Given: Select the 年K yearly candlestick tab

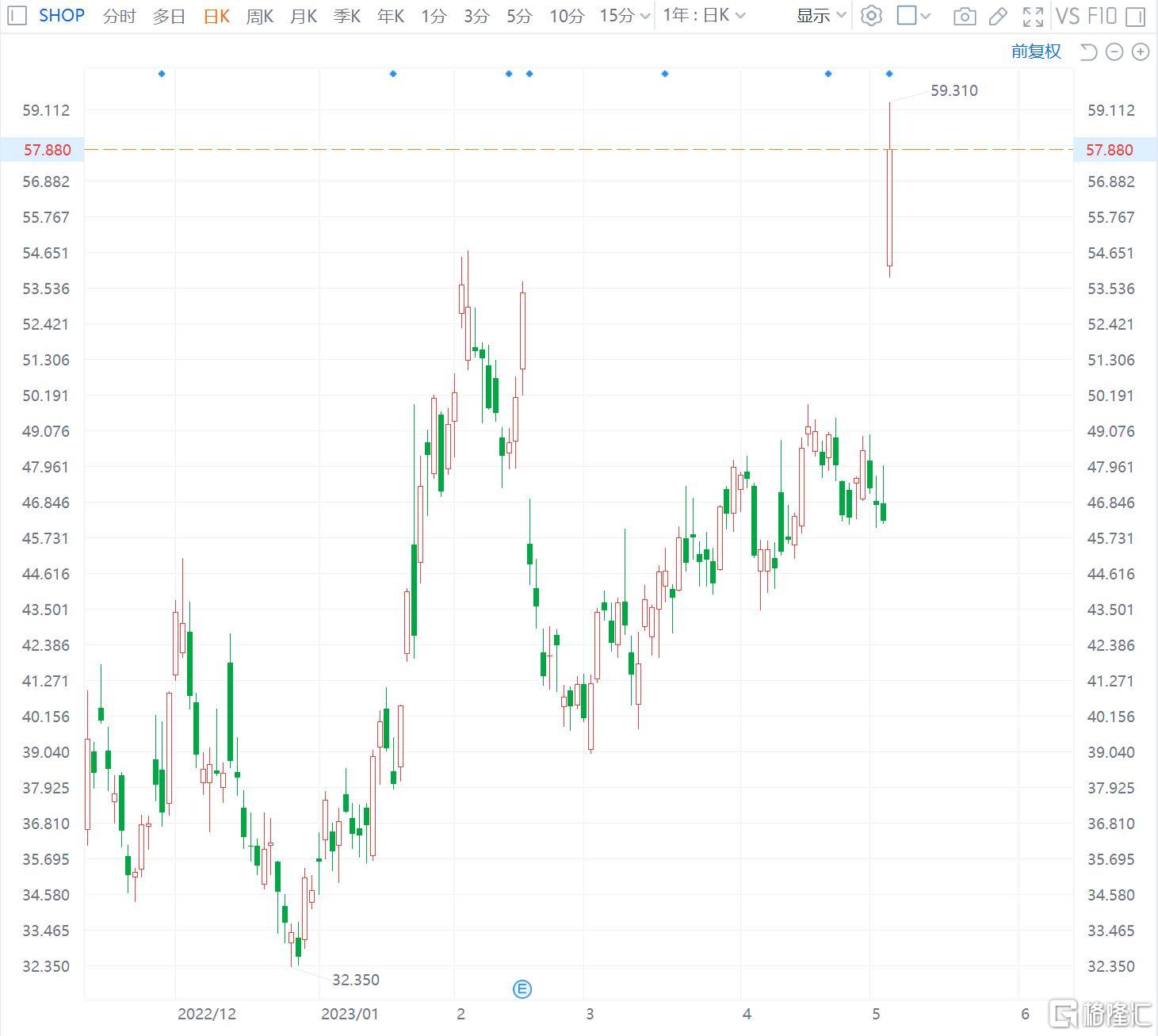Looking at the screenshot, I should click(x=391, y=16).
